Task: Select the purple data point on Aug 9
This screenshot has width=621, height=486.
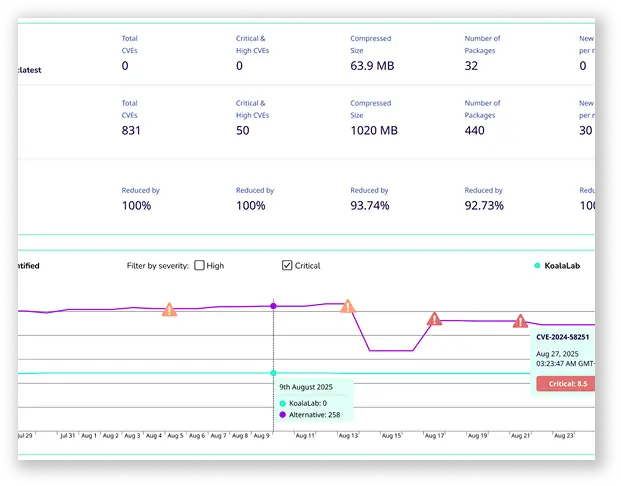Action: point(273,306)
